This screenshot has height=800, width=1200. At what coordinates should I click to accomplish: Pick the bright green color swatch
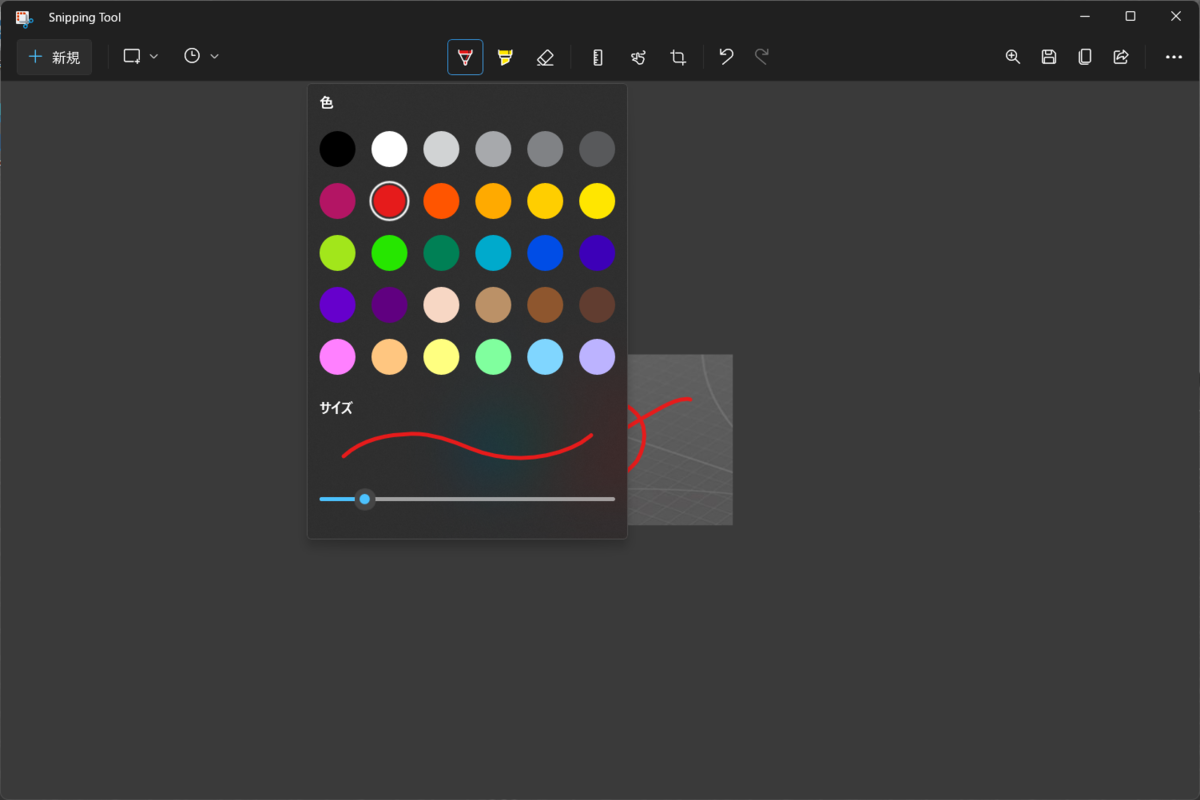coord(389,253)
